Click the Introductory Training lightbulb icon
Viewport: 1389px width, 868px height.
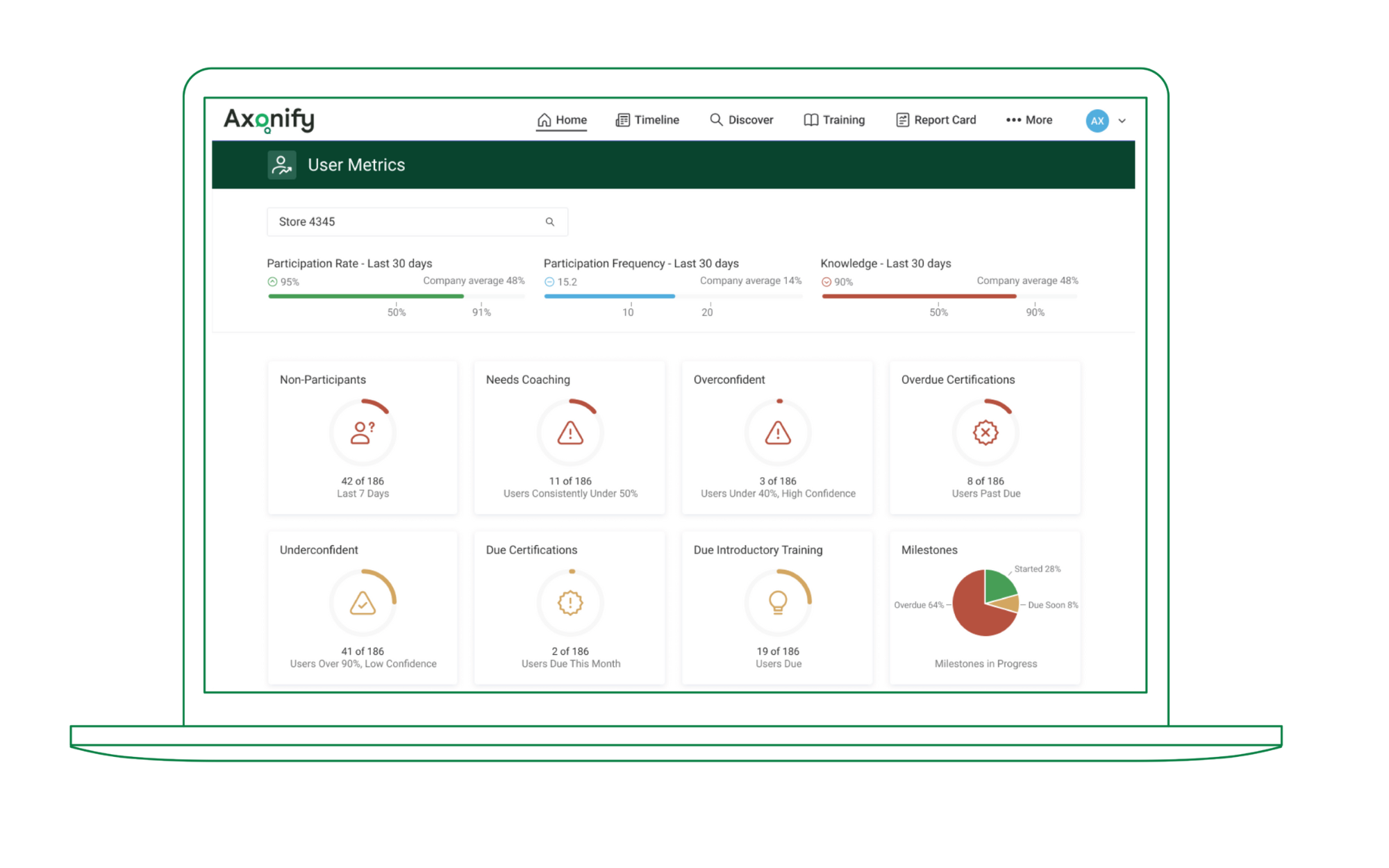(x=778, y=603)
